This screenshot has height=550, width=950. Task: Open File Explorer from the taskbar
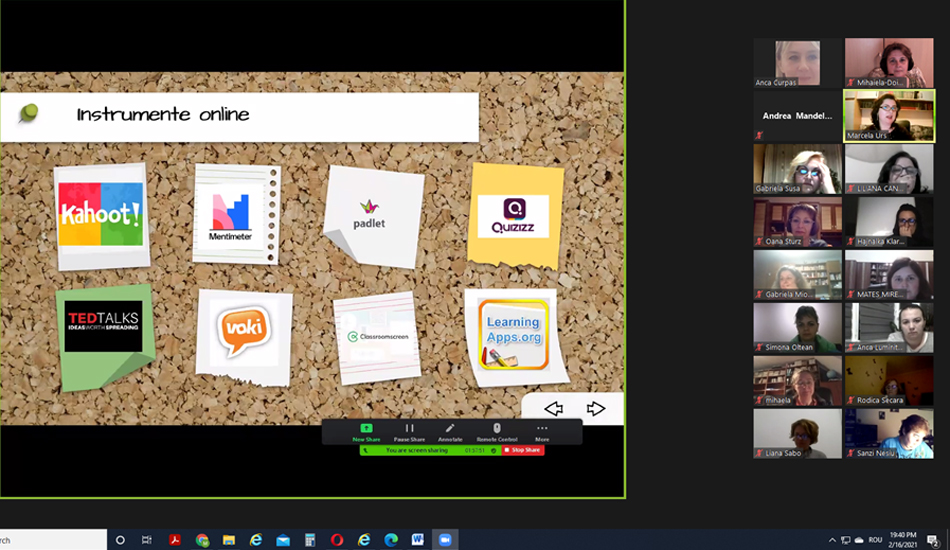point(229,540)
